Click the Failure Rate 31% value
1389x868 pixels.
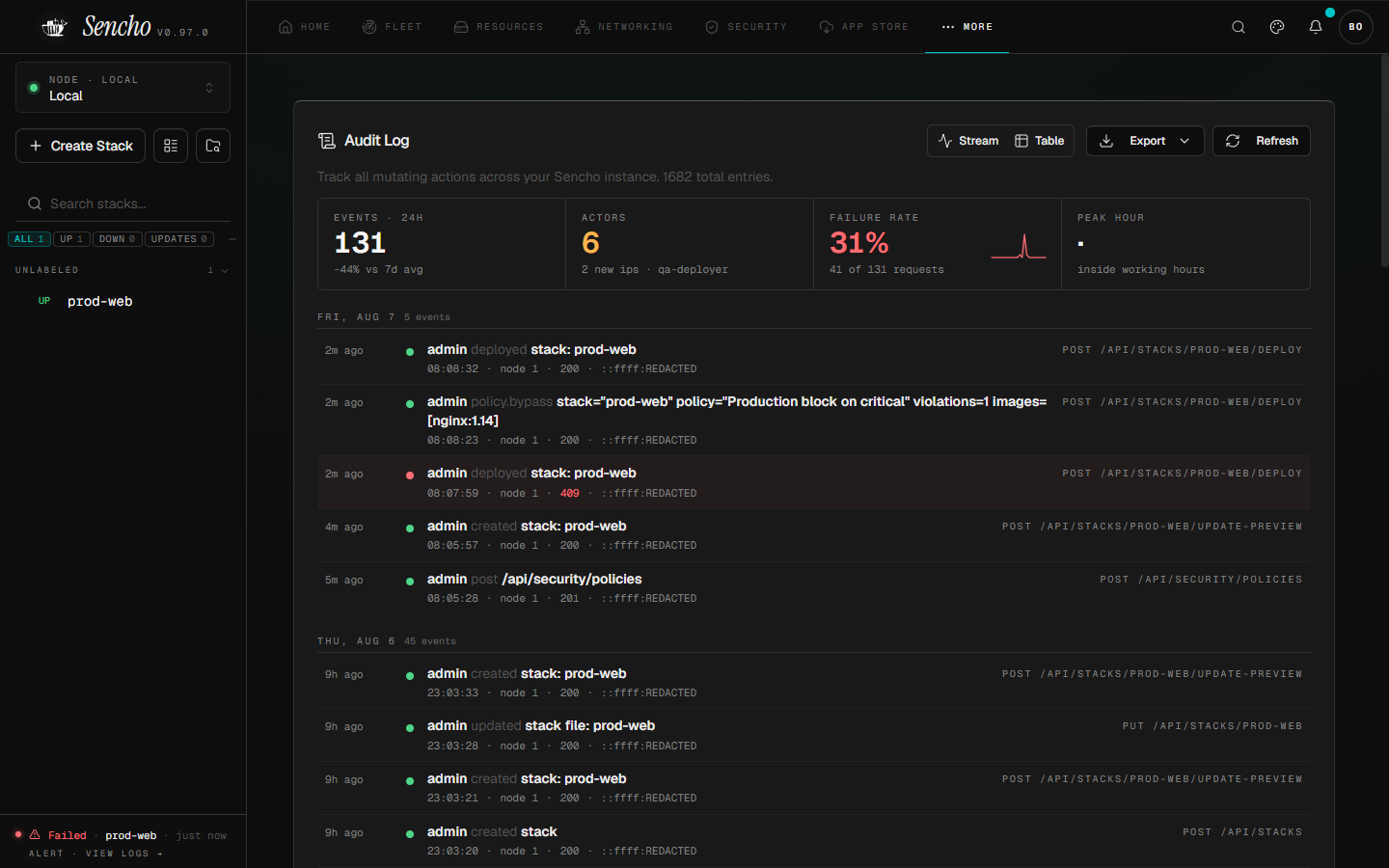click(x=859, y=243)
